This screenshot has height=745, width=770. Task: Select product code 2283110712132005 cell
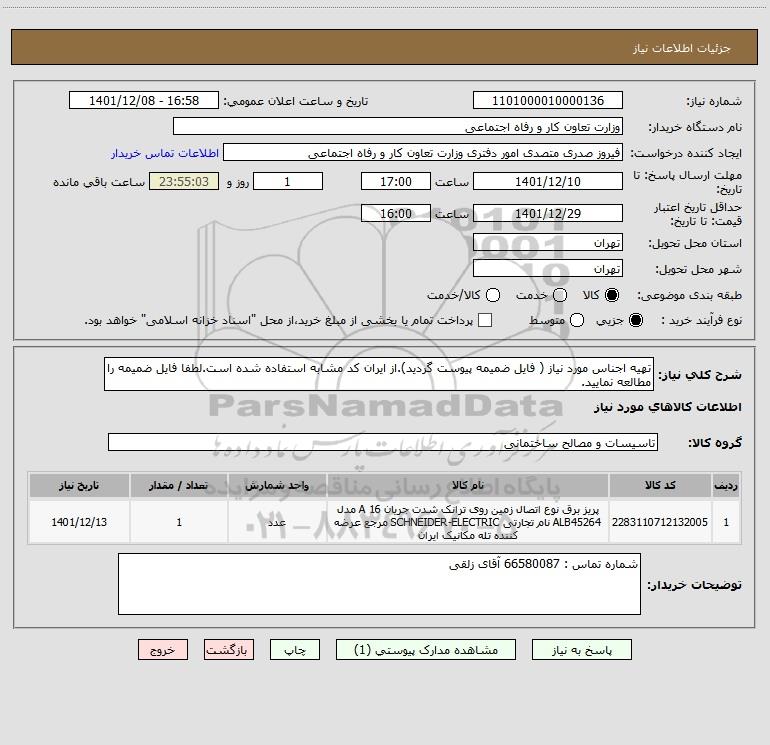pos(660,522)
